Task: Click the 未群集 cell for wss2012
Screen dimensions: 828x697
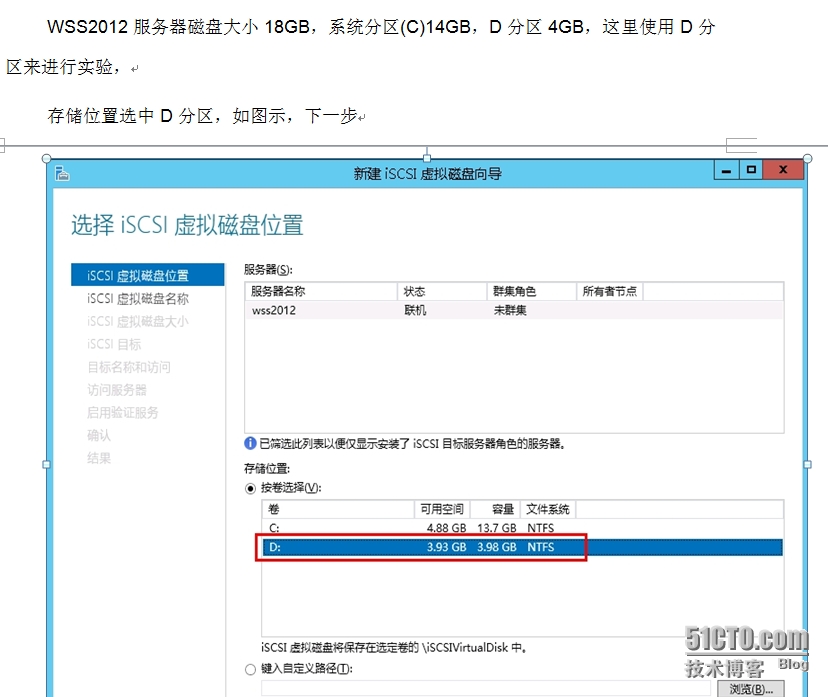Action: [510, 310]
